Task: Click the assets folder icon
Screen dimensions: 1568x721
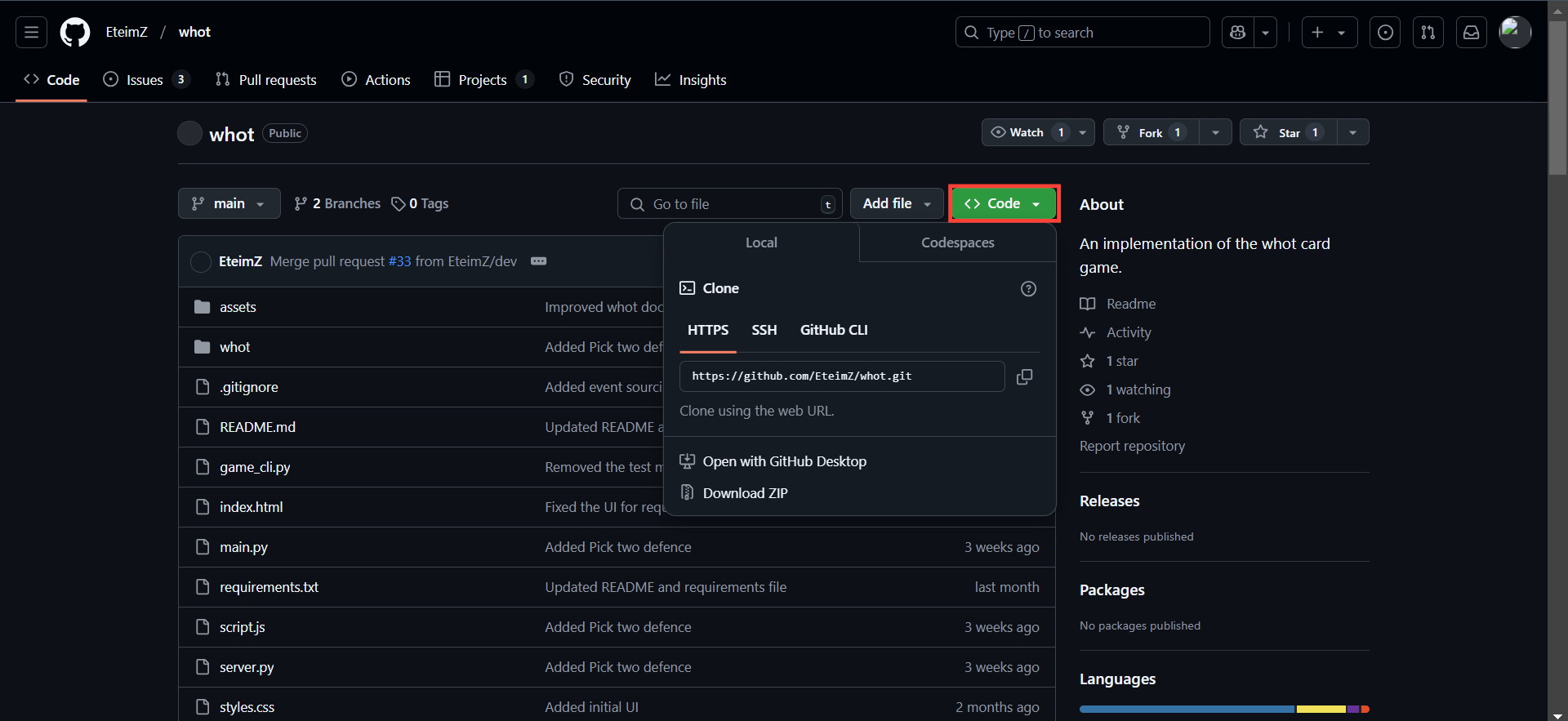Action: 203,307
